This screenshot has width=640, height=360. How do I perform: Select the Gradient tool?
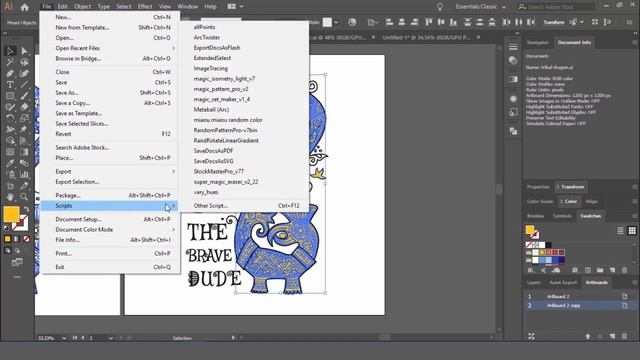[24, 152]
